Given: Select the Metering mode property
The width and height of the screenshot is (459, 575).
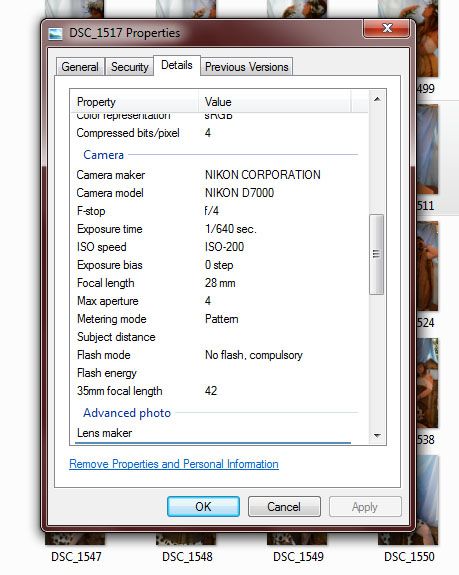Looking at the screenshot, I should (111, 319).
